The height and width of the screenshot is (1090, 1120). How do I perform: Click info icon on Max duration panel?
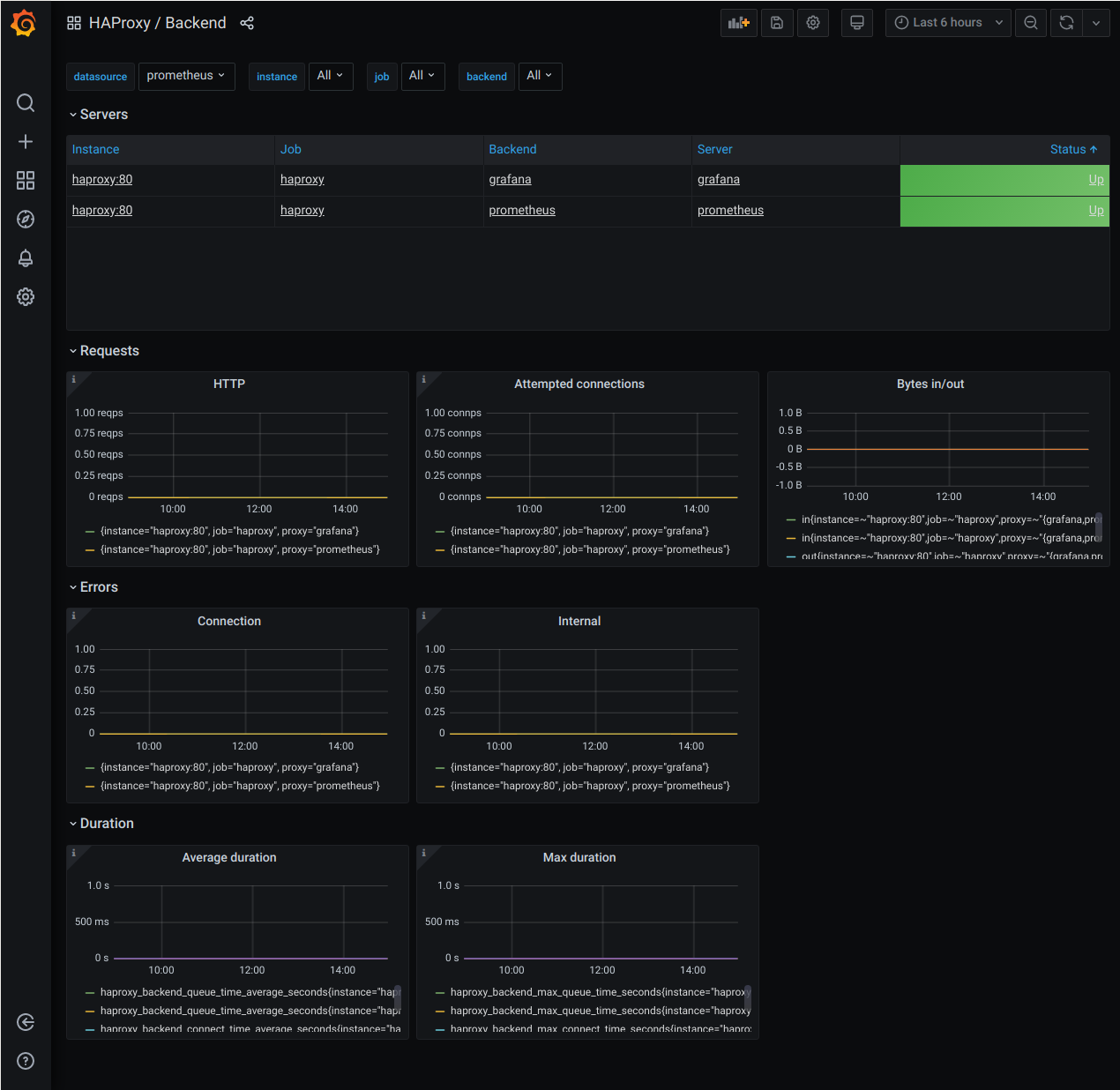(x=424, y=853)
